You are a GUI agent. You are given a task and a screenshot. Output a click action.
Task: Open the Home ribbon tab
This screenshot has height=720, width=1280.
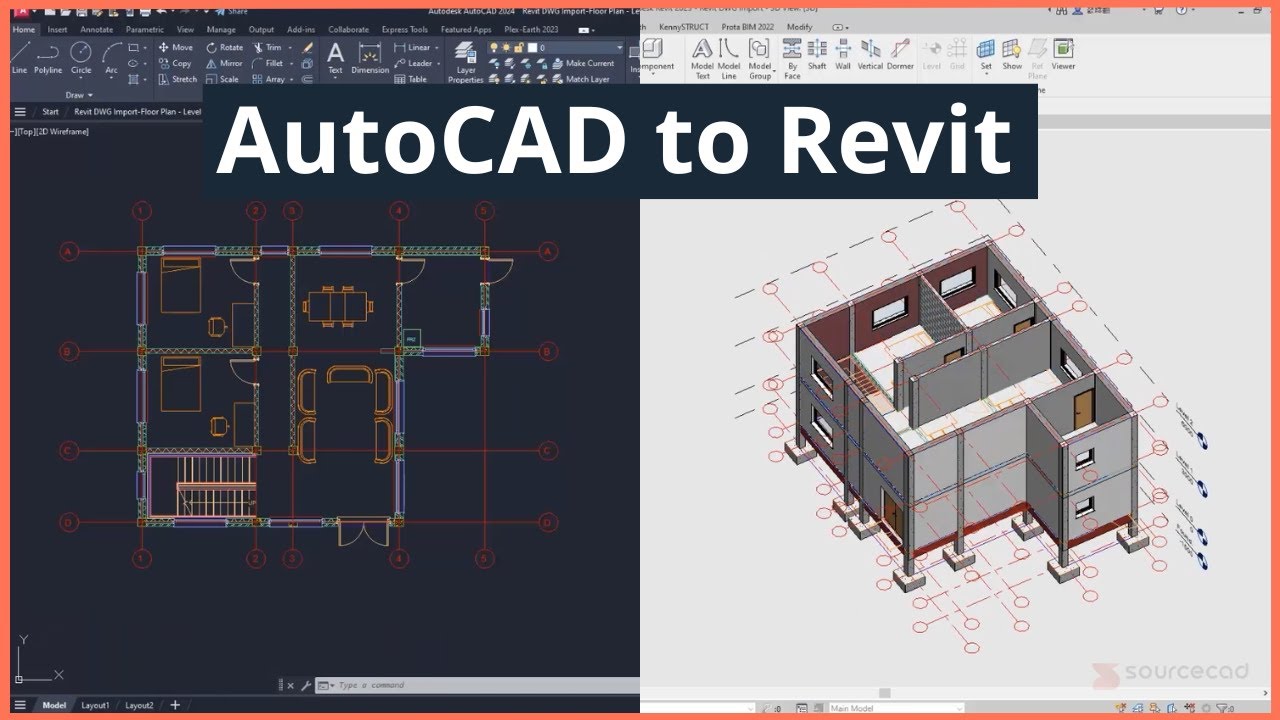23,30
